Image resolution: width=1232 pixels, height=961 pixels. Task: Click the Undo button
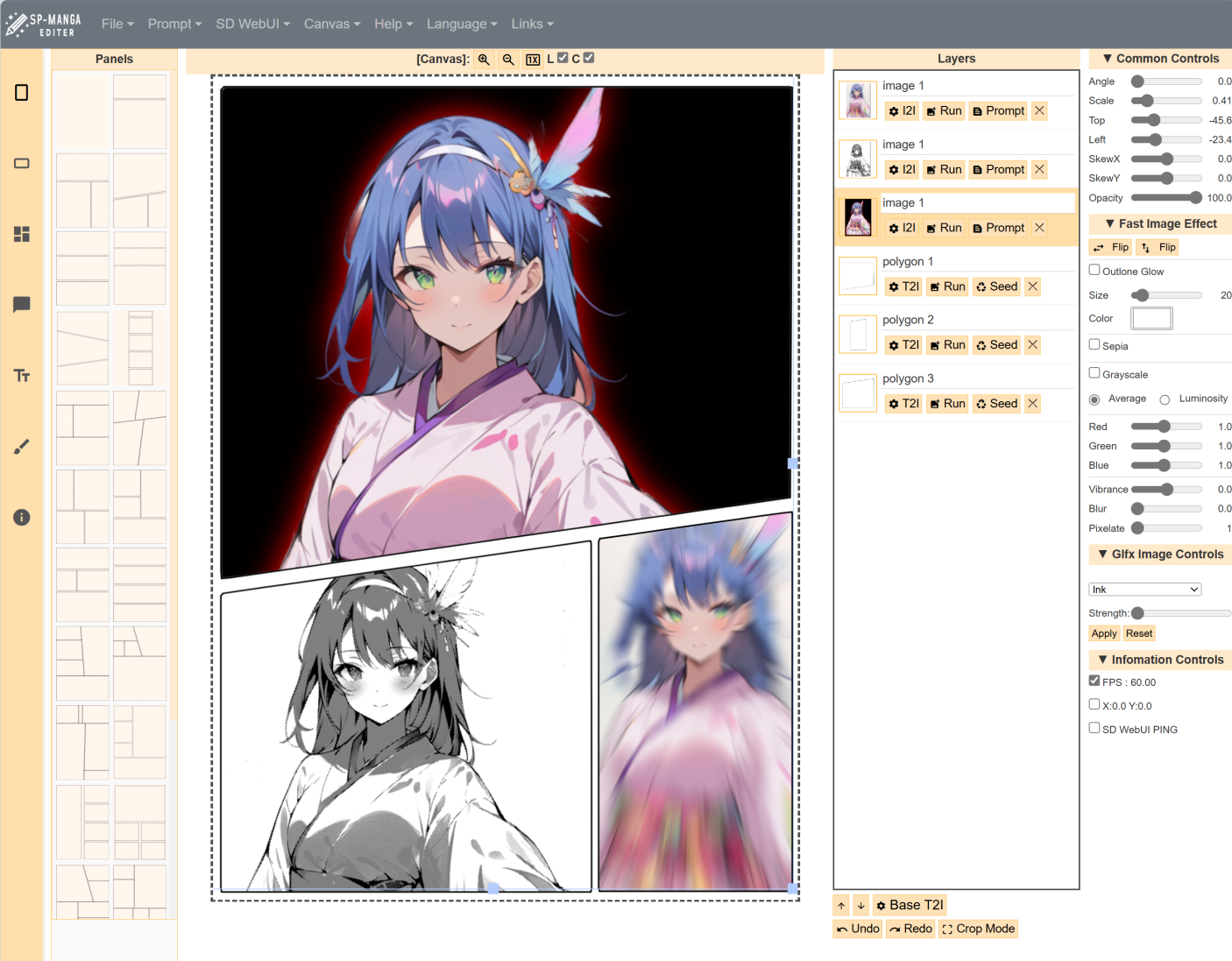[858, 929]
